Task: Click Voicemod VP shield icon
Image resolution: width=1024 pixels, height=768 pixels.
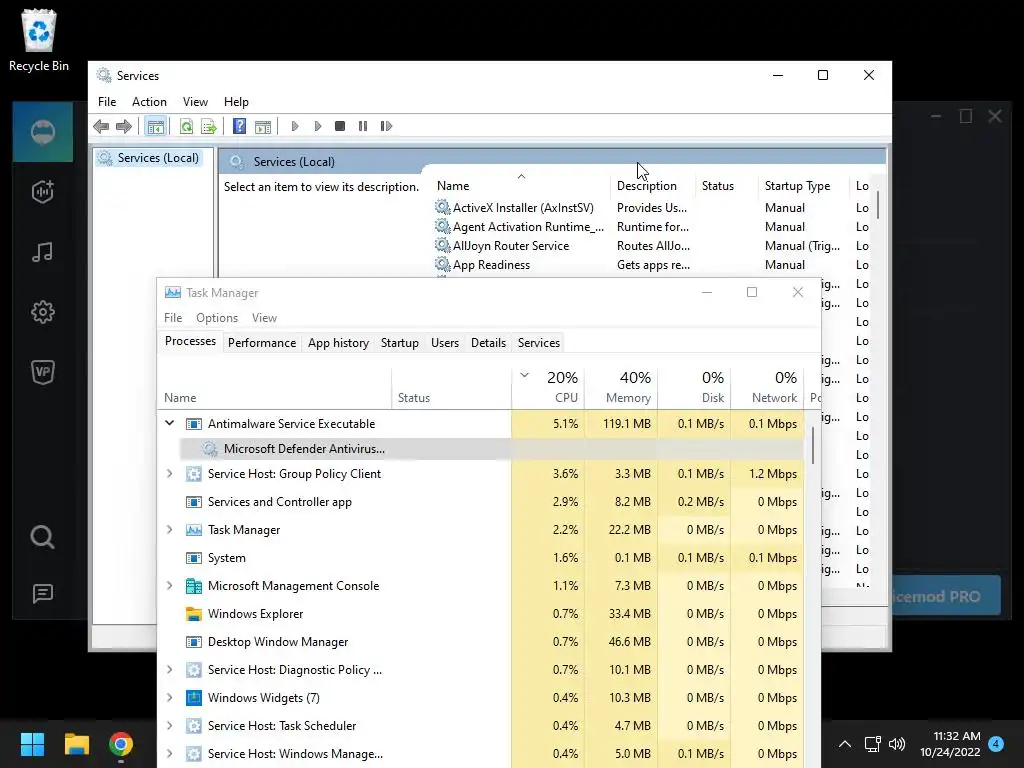Action: tap(42, 372)
